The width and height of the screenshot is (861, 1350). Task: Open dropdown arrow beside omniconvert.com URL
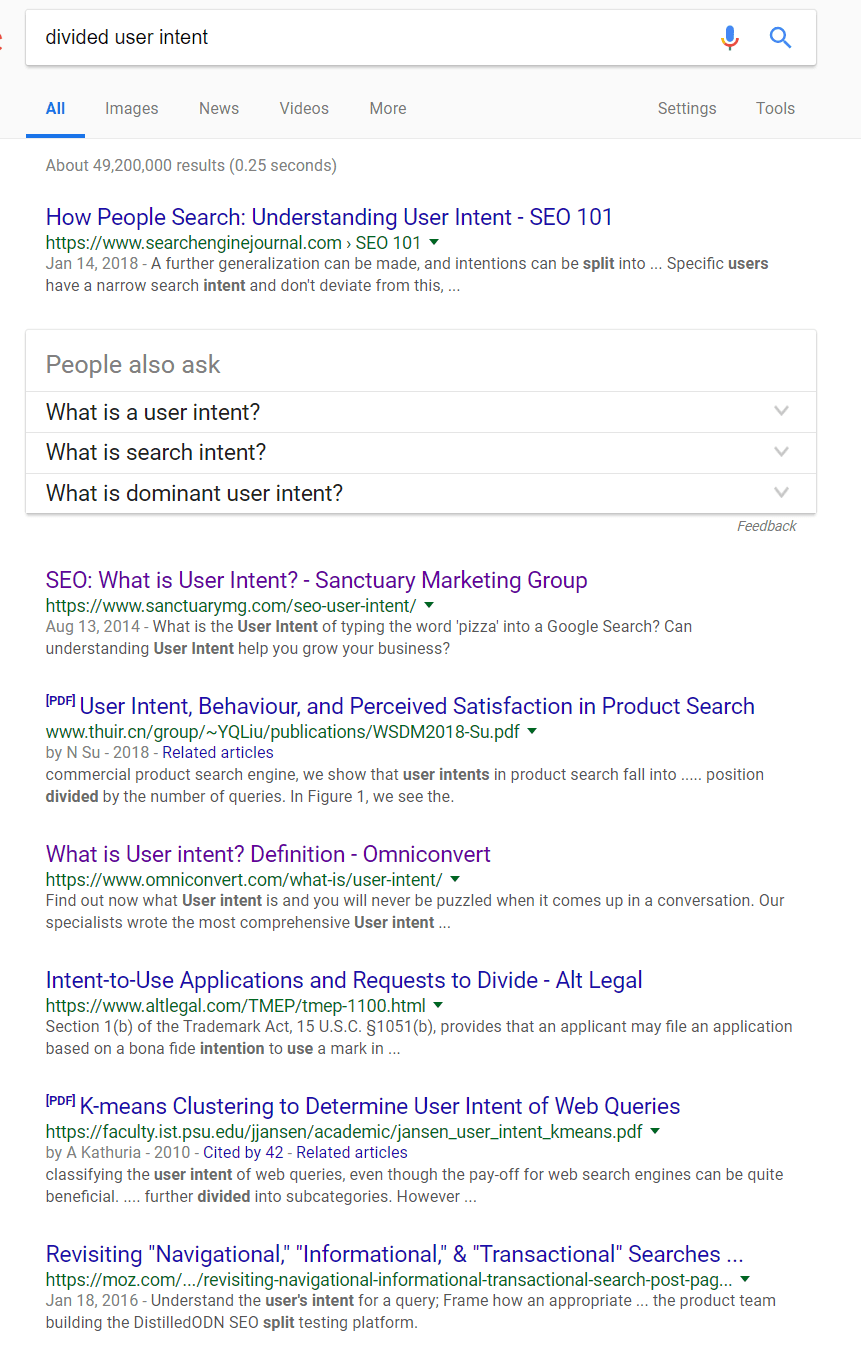(x=455, y=880)
